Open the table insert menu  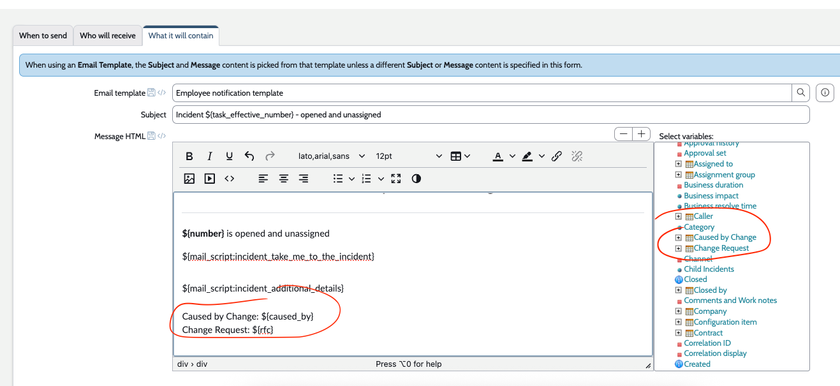pos(460,156)
